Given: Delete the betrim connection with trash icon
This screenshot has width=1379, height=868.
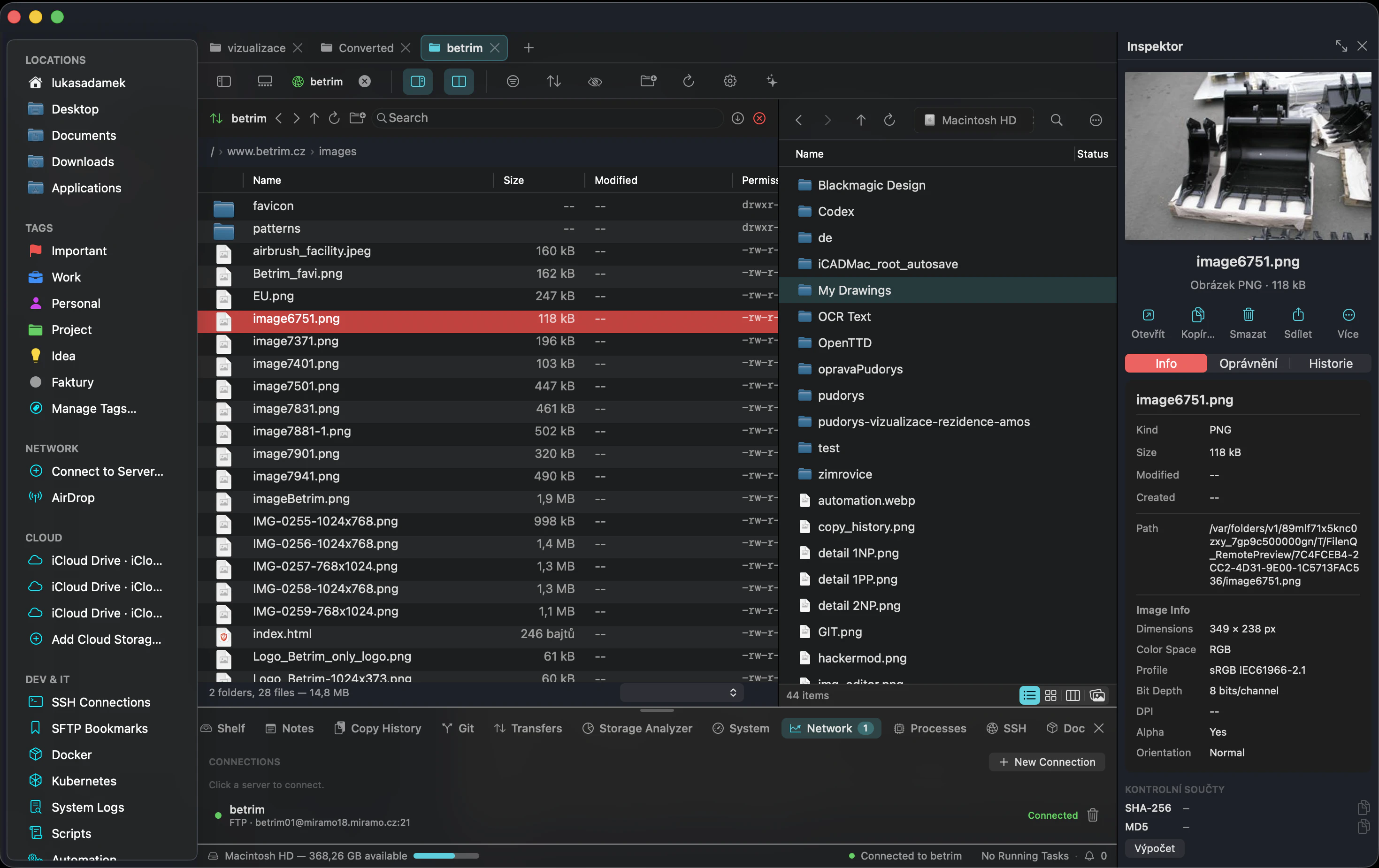Looking at the screenshot, I should click(1093, 815).
